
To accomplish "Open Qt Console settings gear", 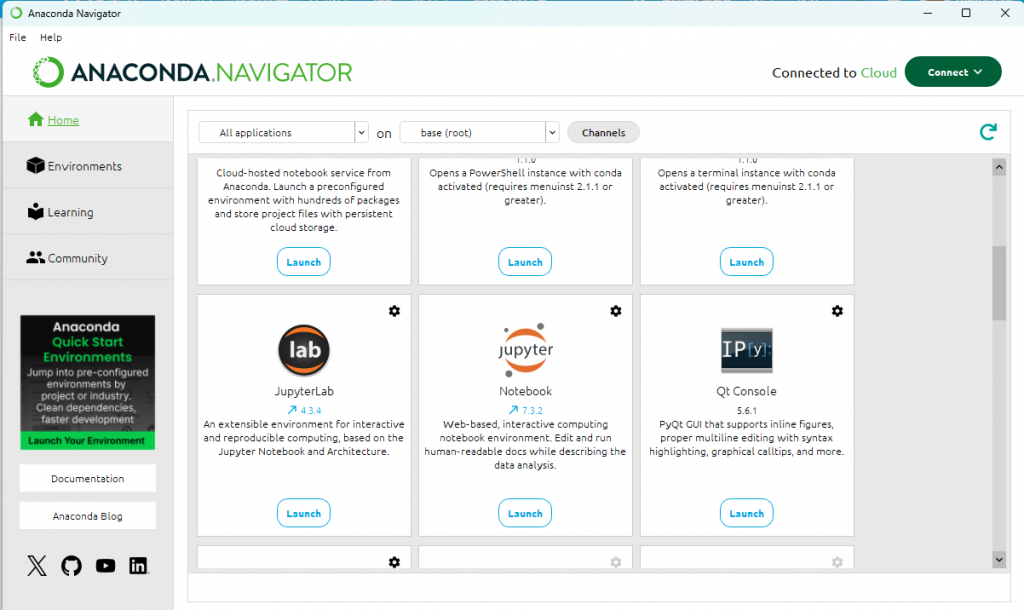I will tap(837, 311).
